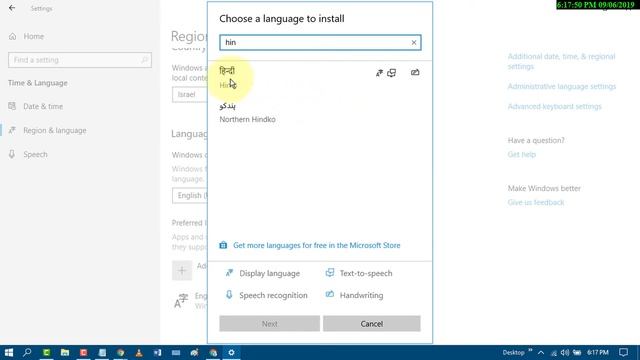Click the red C app in taskbar

(x=83, y=353)
